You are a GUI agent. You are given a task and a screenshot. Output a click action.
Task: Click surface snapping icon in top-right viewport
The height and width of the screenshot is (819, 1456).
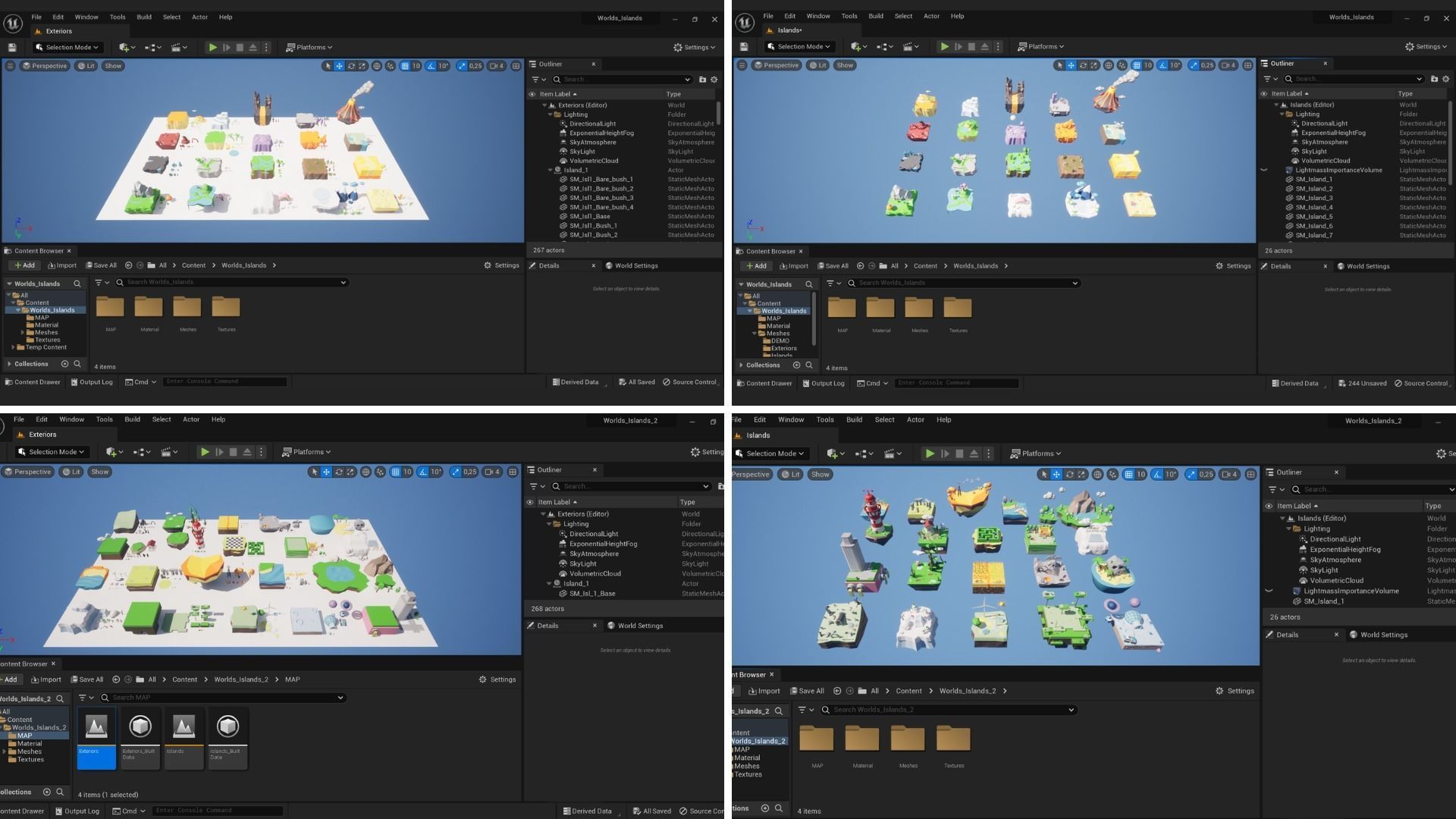(x=1122, y=65)
